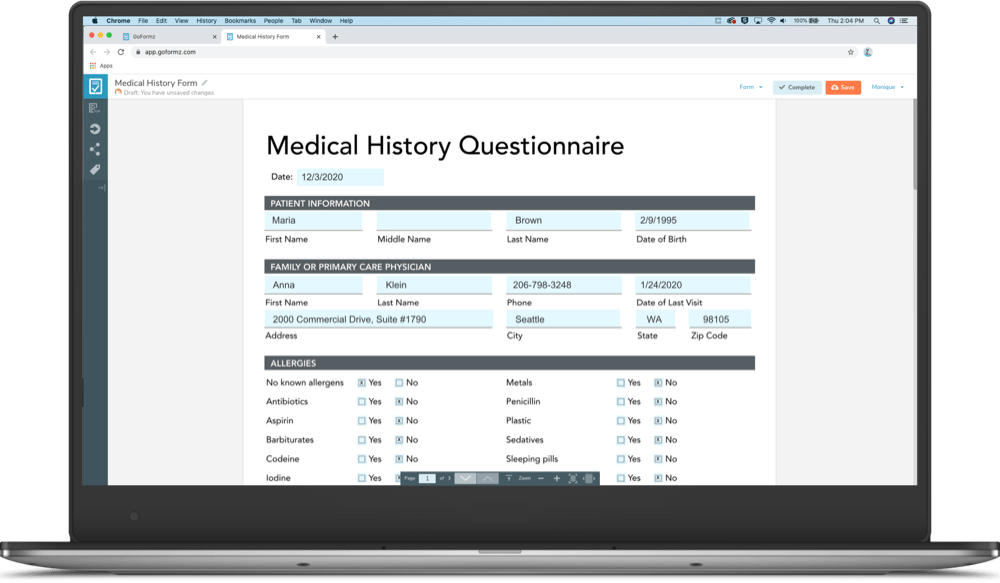Open the share options via share icon
Viewport: 1000px width, 583px height.
(96, 148)
